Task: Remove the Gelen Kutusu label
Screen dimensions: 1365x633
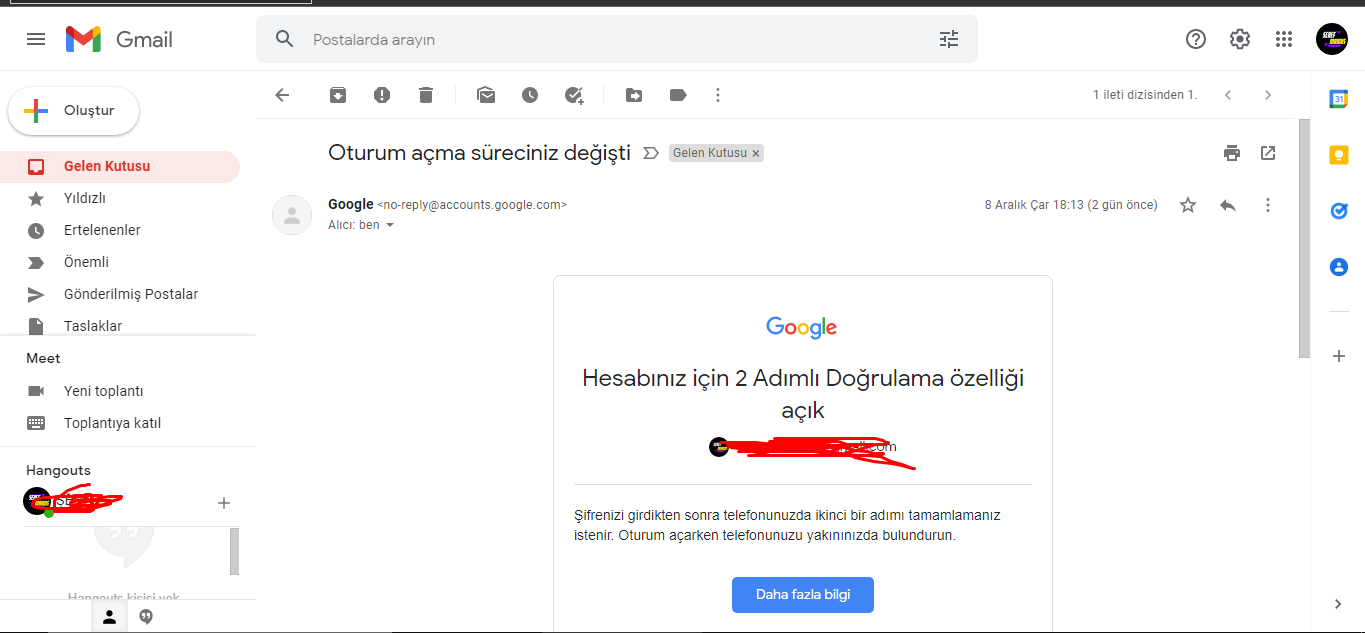Action: pyautogui.click(x=756, y=153)
